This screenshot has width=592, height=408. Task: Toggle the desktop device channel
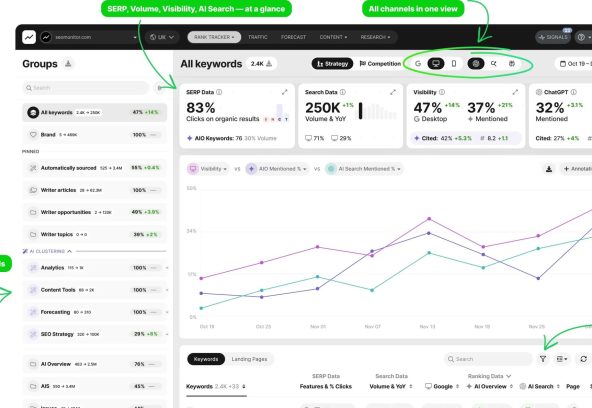[x=436, y=64]
